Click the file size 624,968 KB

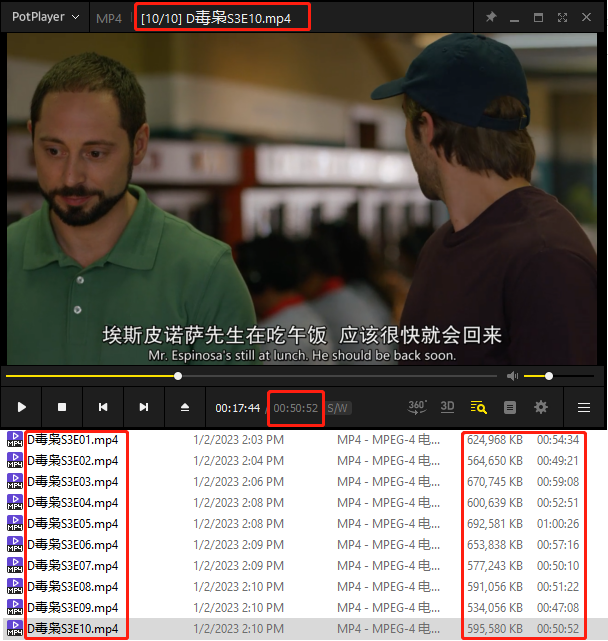coord(495,440)
